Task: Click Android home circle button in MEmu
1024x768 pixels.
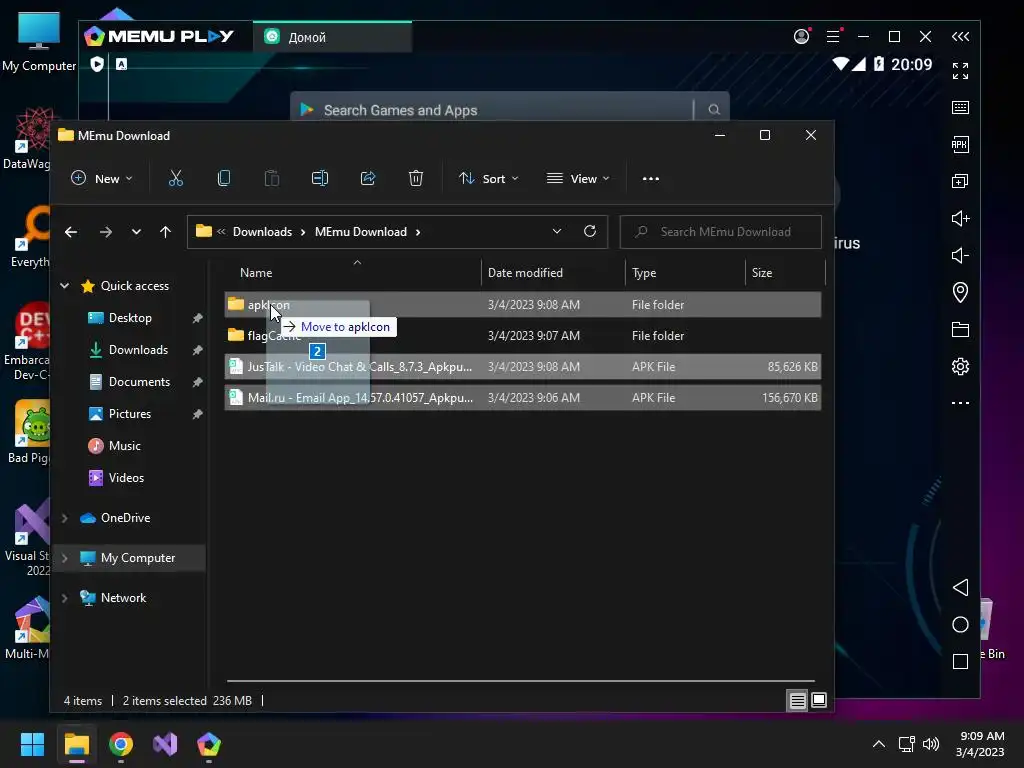Action: (960, 624)
